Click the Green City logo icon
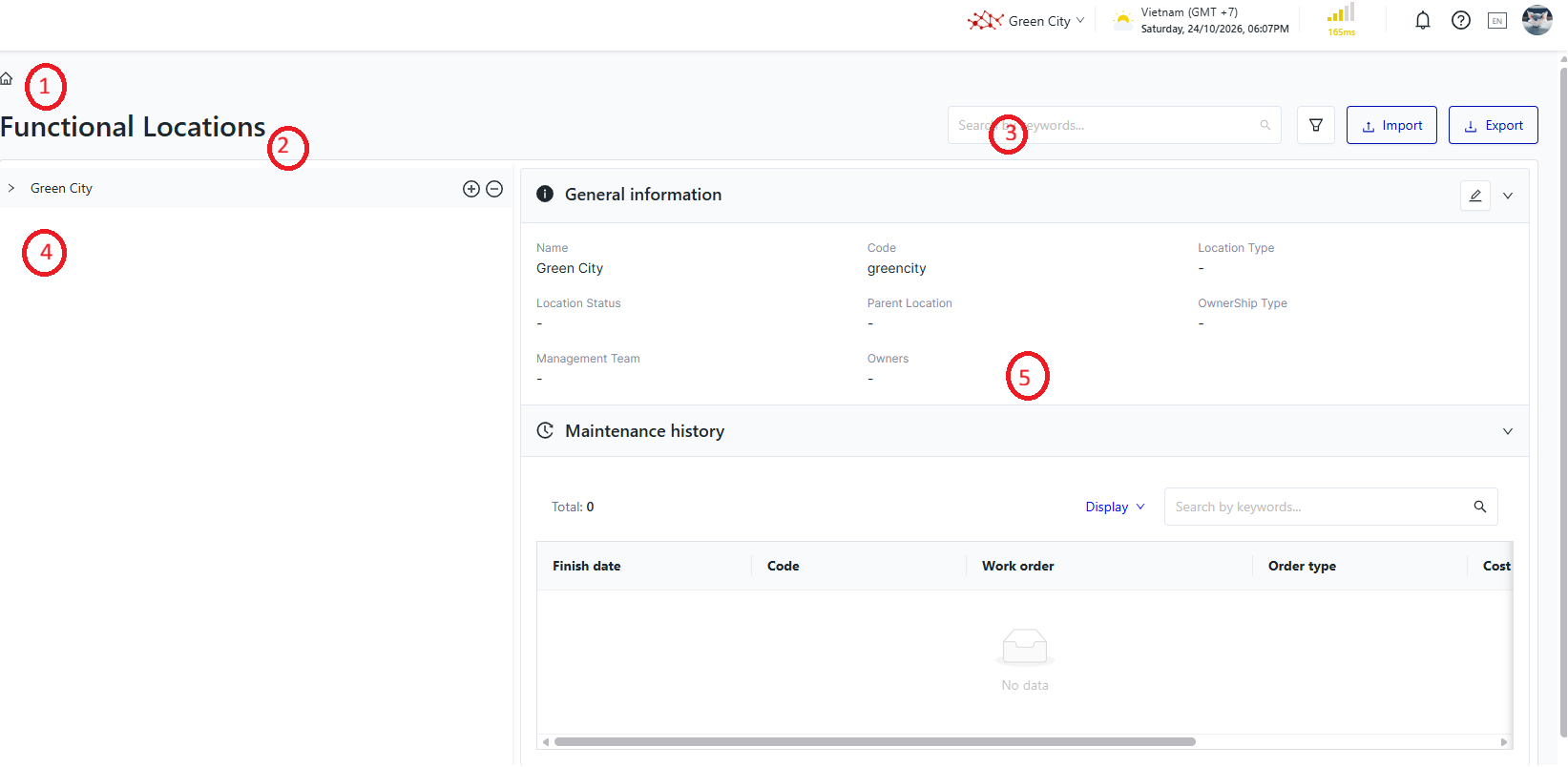The width and height of the screenshot is (1568, 767). click(x=985, y=20)
